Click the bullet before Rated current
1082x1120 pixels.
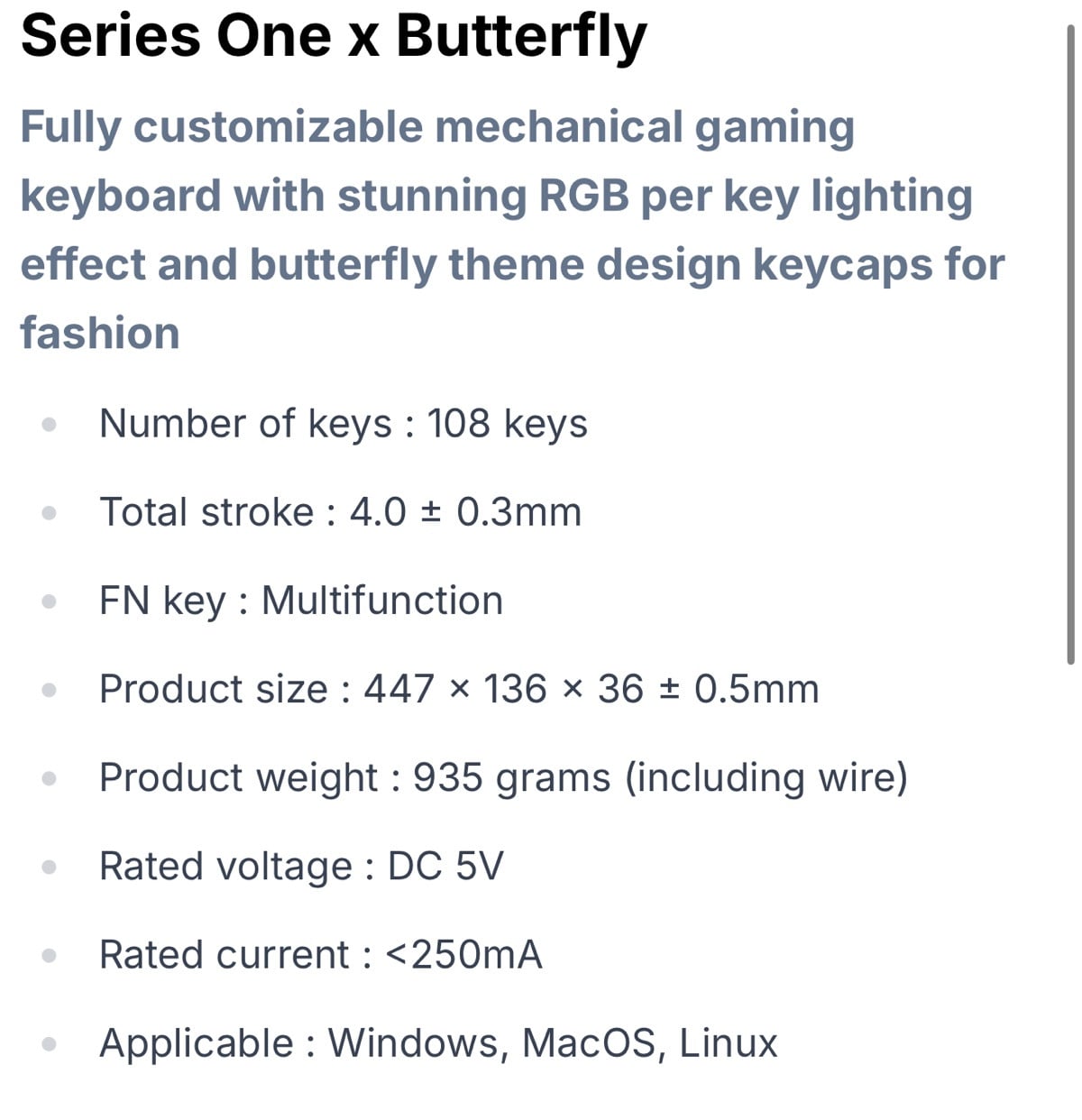pyautogui.click(x=50, y=955)
